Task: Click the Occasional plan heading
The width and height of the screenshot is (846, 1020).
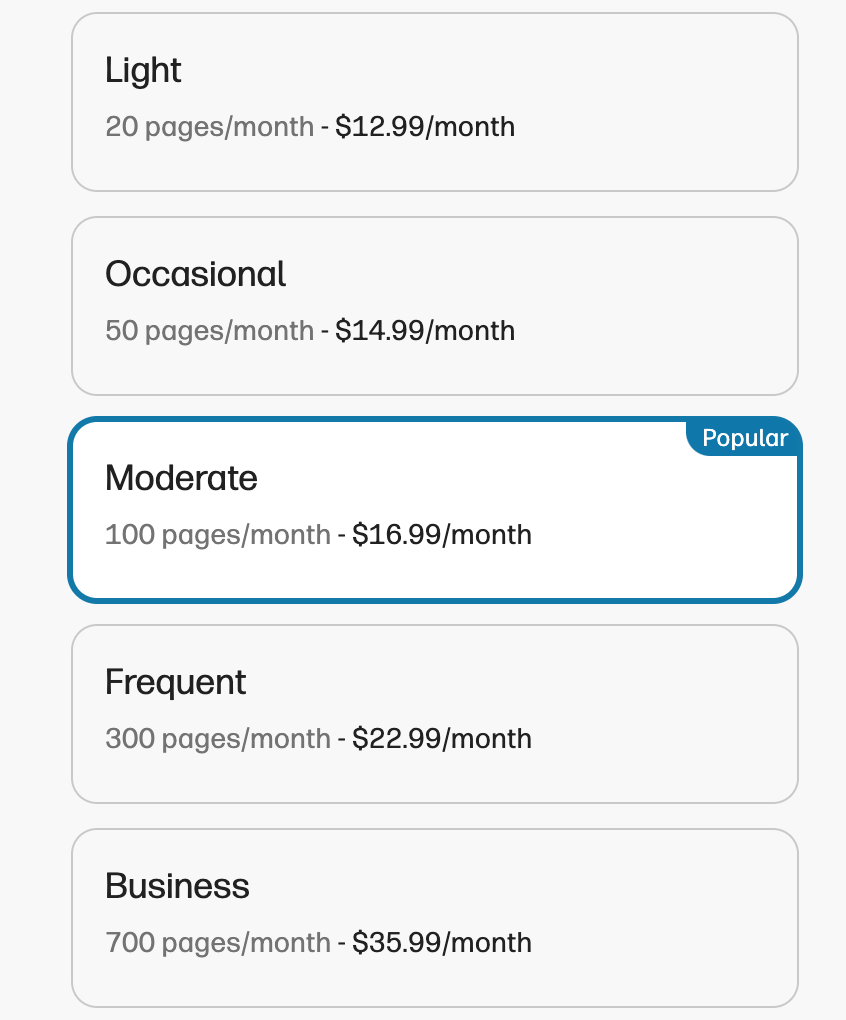Action: pos(195,274)
